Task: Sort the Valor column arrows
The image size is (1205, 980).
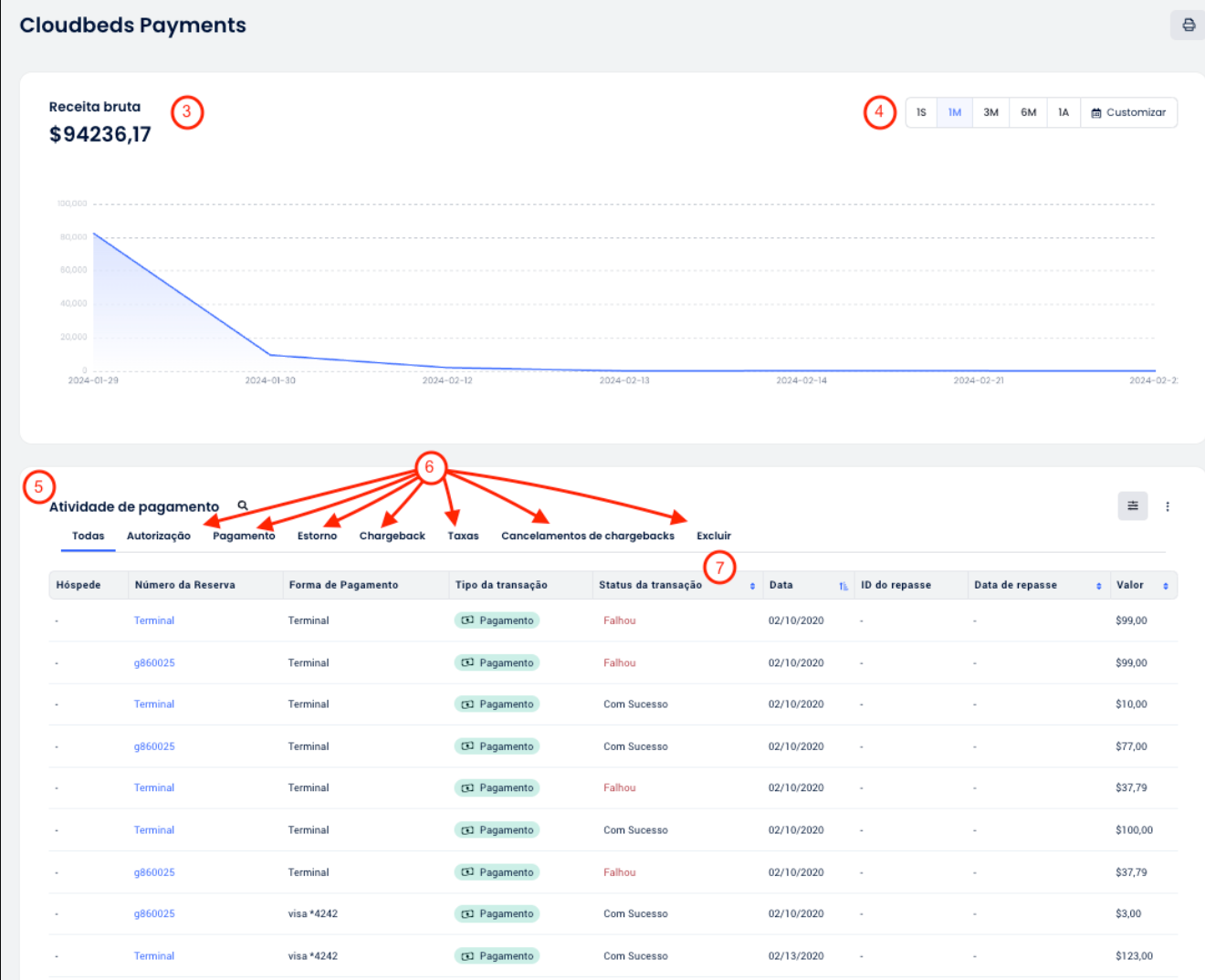Action: [x=1166, y=586]
